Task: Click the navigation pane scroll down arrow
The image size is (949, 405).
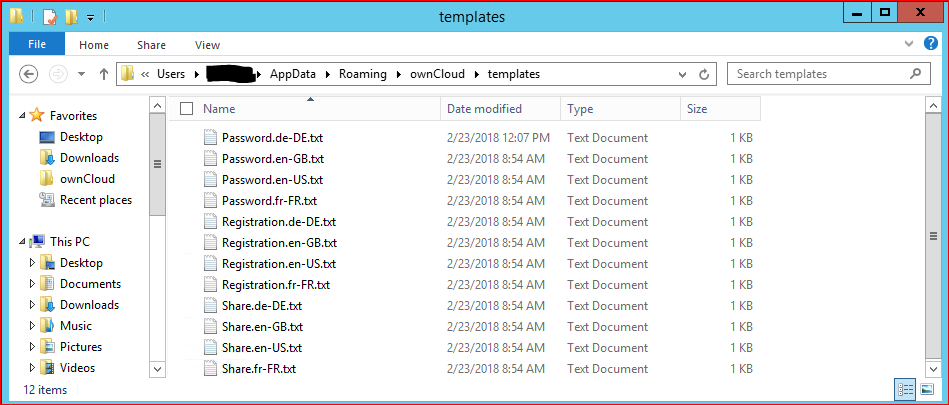Action: 157,368
